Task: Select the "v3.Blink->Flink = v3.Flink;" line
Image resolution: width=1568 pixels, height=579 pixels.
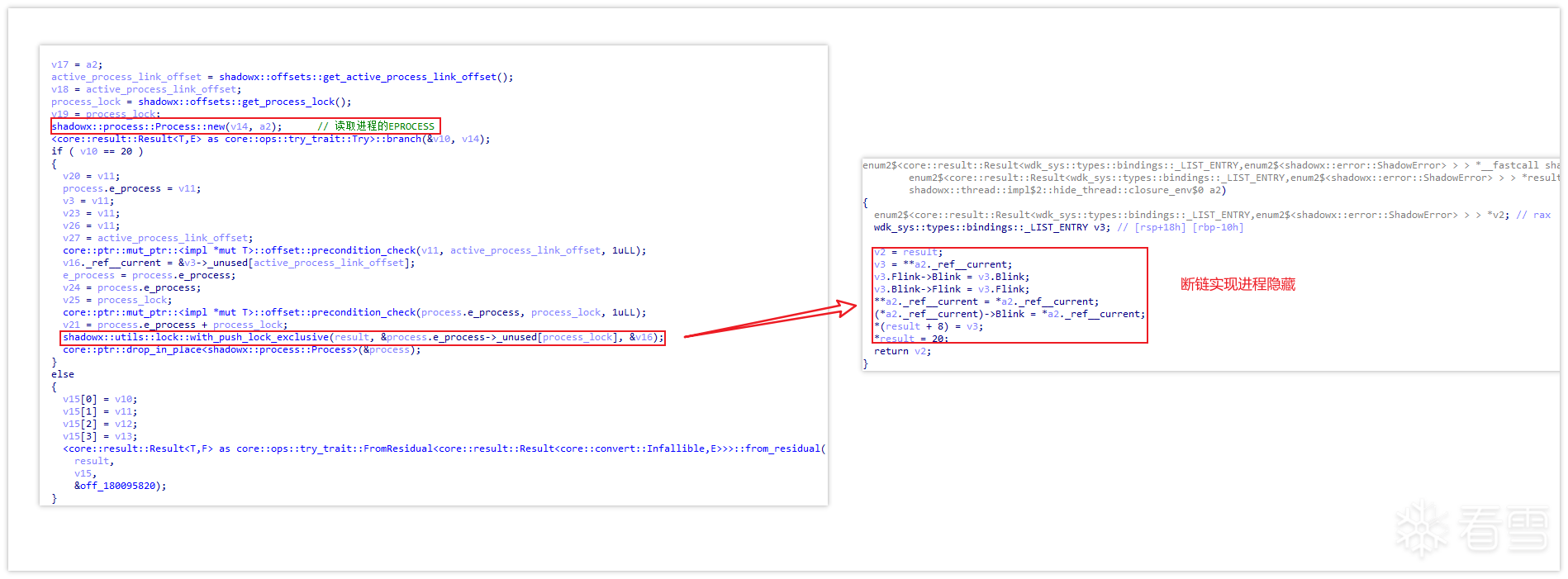Action: [x=952, y=289]
